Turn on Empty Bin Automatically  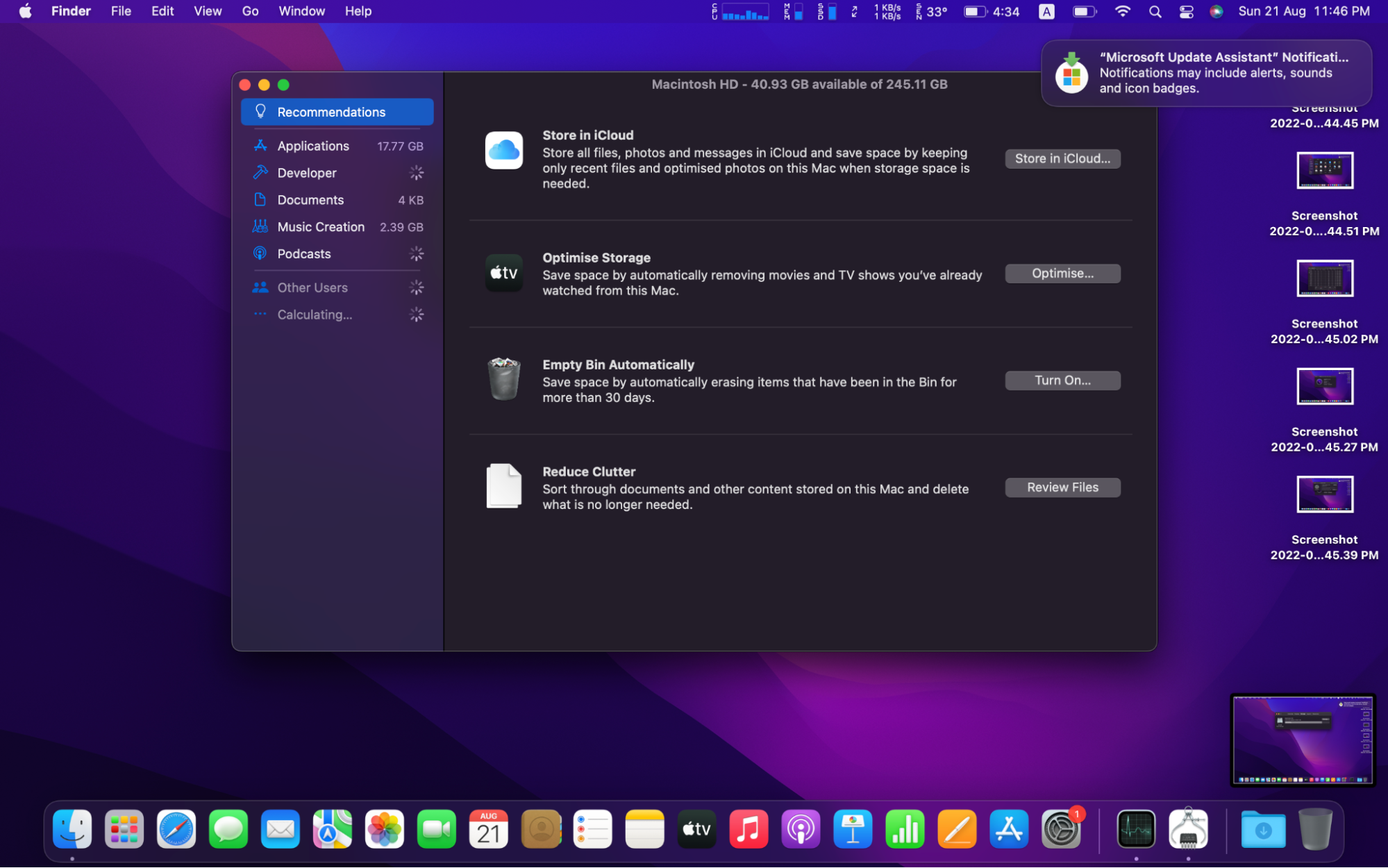point(1062,381)
